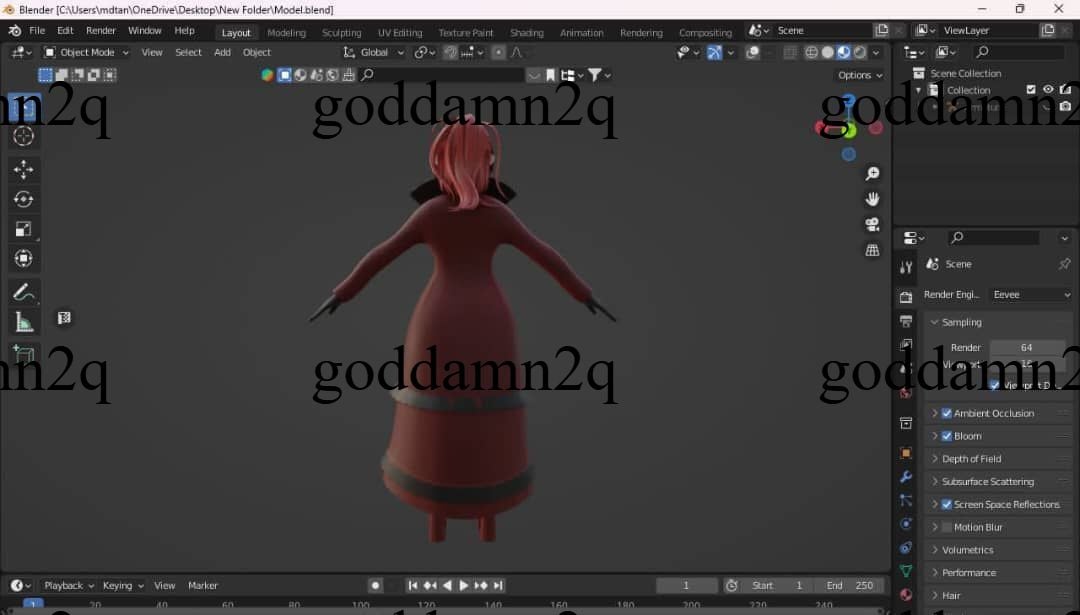
Task: Toggle the snapping magnet button
Action: point(450,52)
